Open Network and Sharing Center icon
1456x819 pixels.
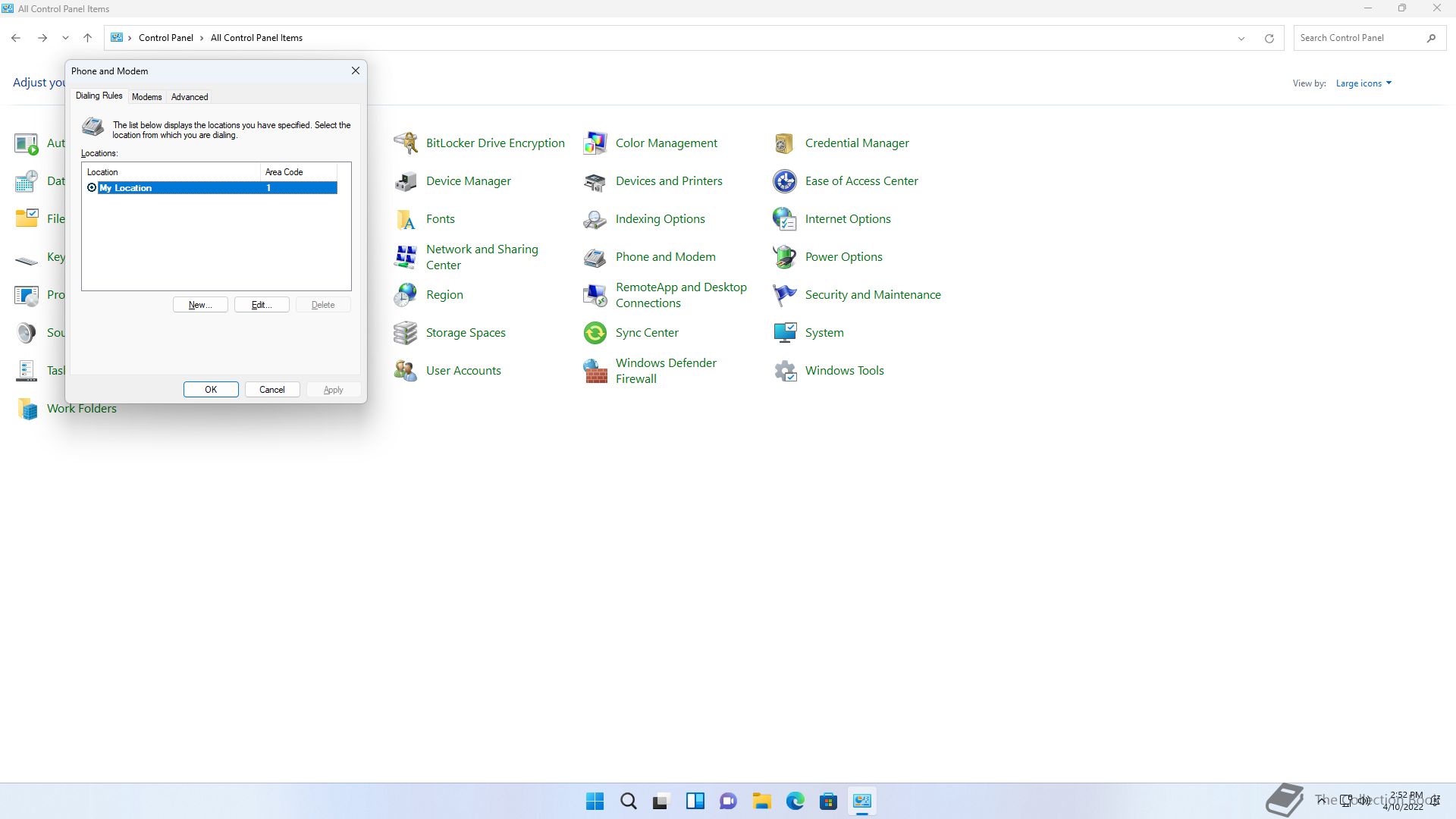click(x=406, y=256)
